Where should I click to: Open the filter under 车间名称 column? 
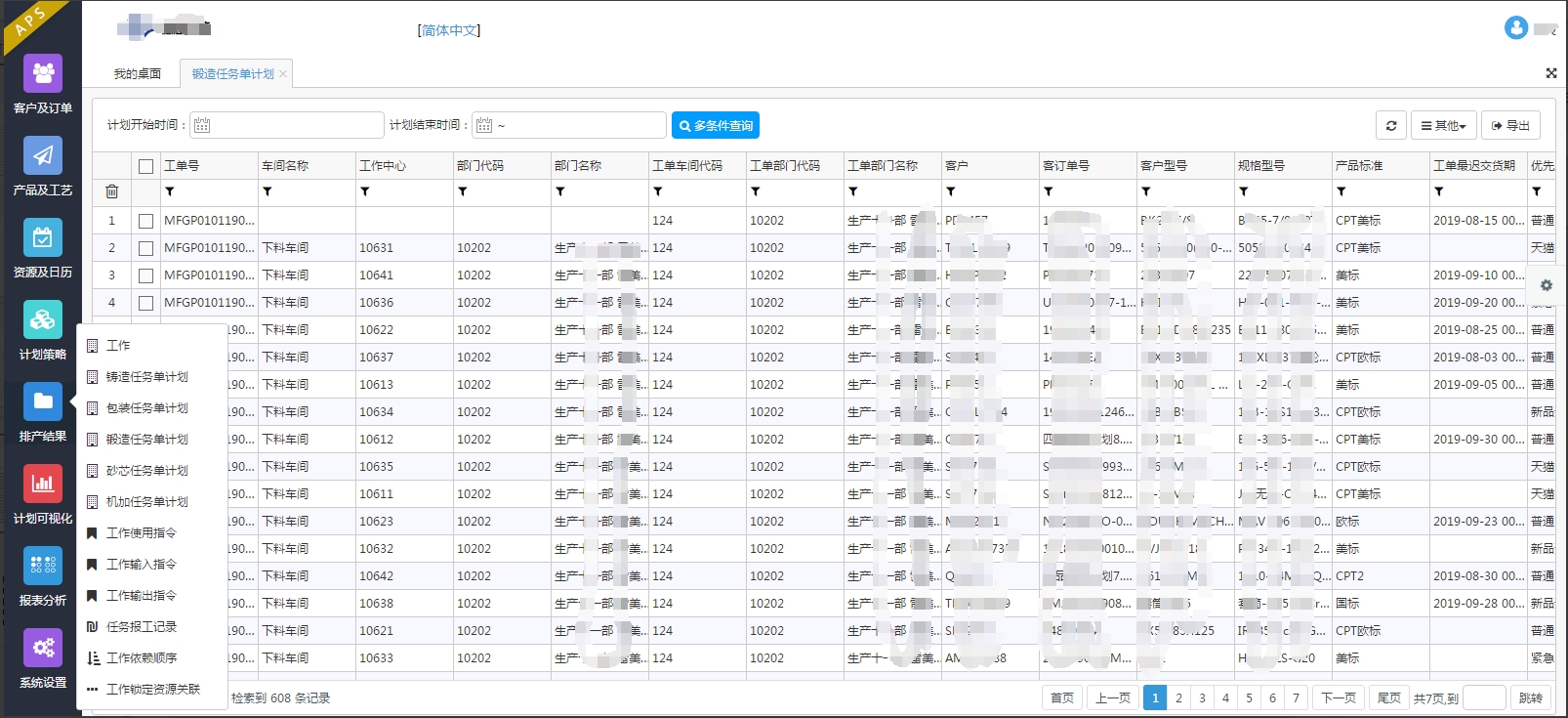pyautogui.click(x=268, y=192)
